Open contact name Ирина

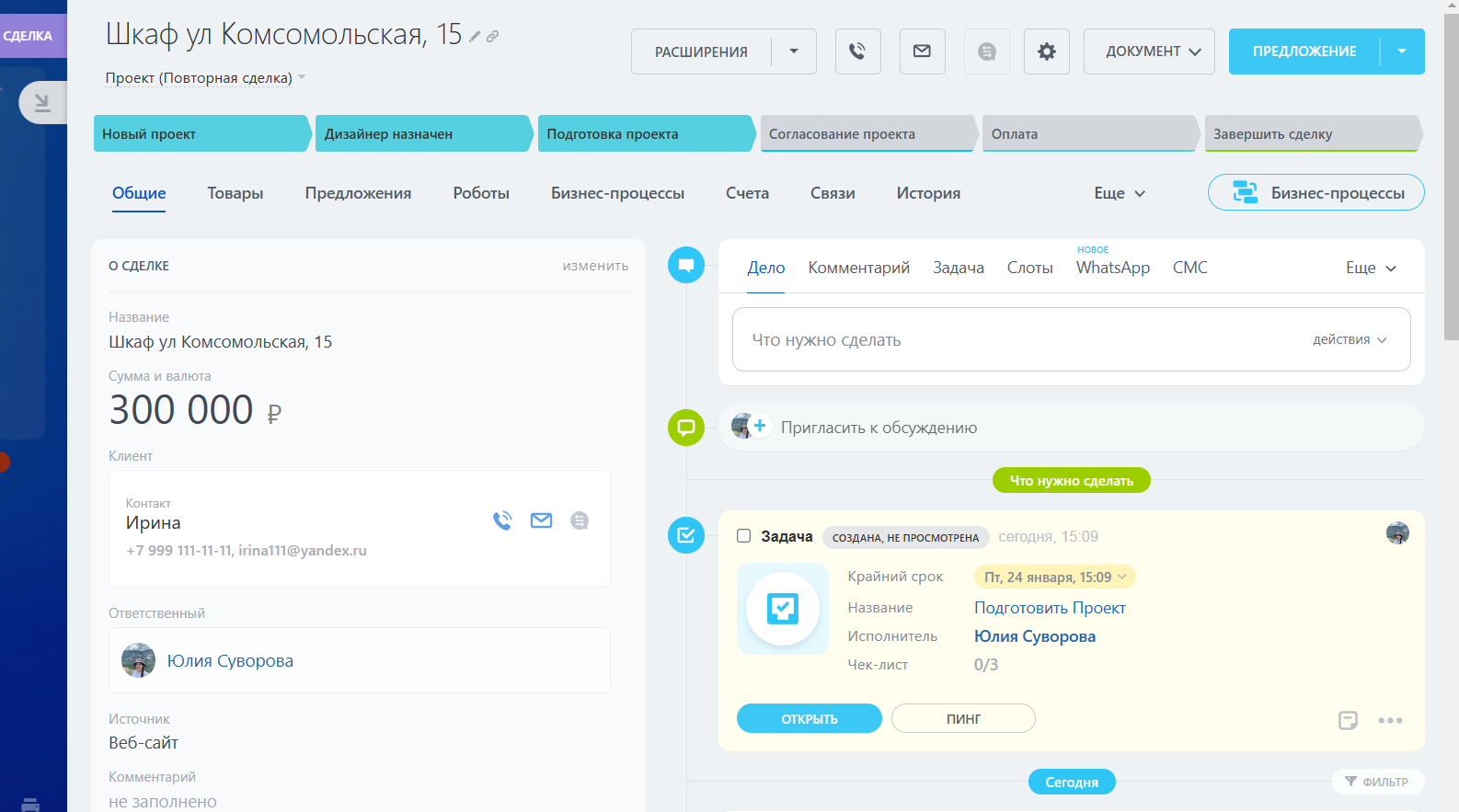[x=153, y=522]
